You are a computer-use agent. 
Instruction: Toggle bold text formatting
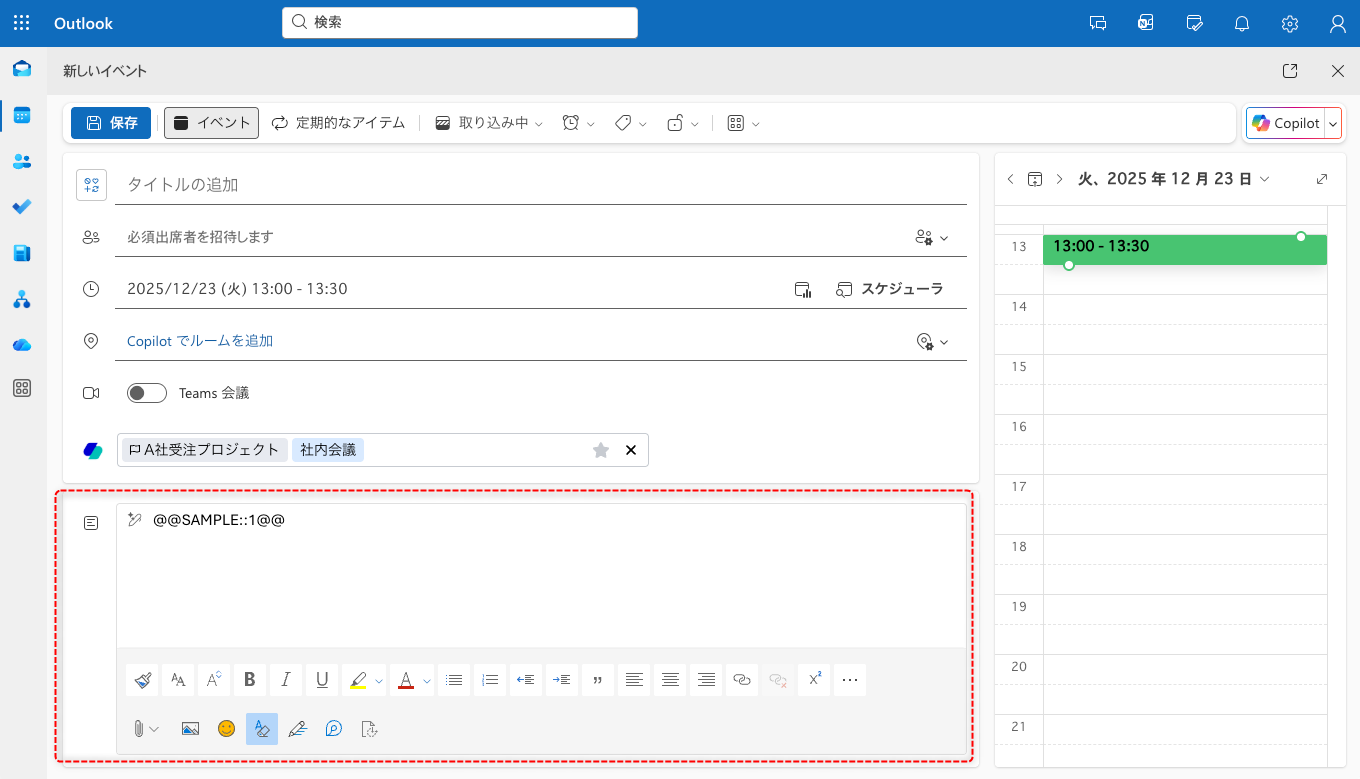pos(250,680)
